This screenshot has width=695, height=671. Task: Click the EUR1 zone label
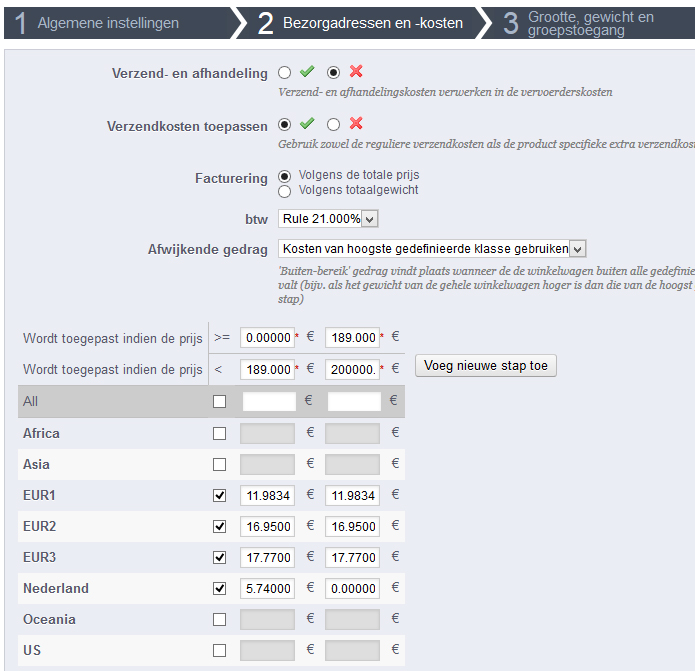pos(39,495)
